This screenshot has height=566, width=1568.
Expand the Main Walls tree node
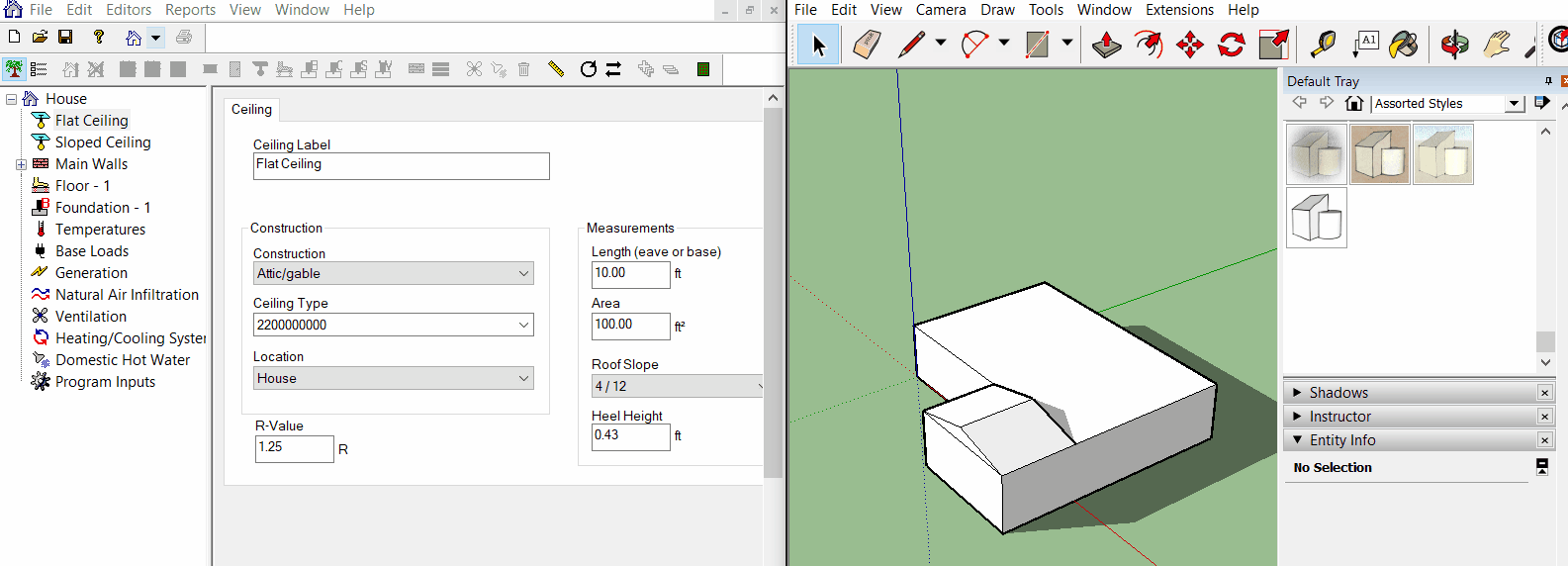[21, 164]
